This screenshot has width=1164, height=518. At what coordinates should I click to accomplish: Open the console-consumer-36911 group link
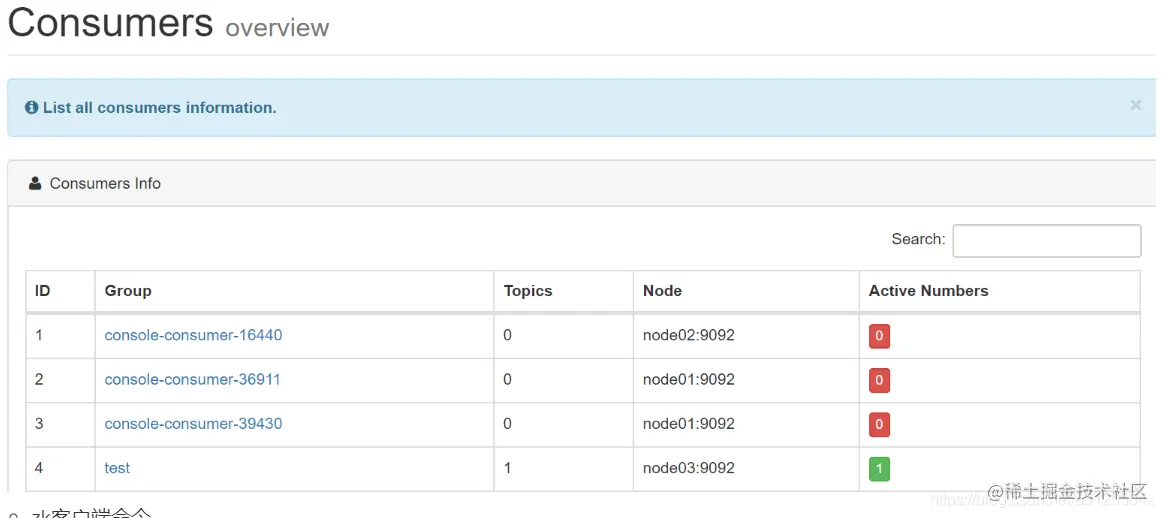point(192,380)
